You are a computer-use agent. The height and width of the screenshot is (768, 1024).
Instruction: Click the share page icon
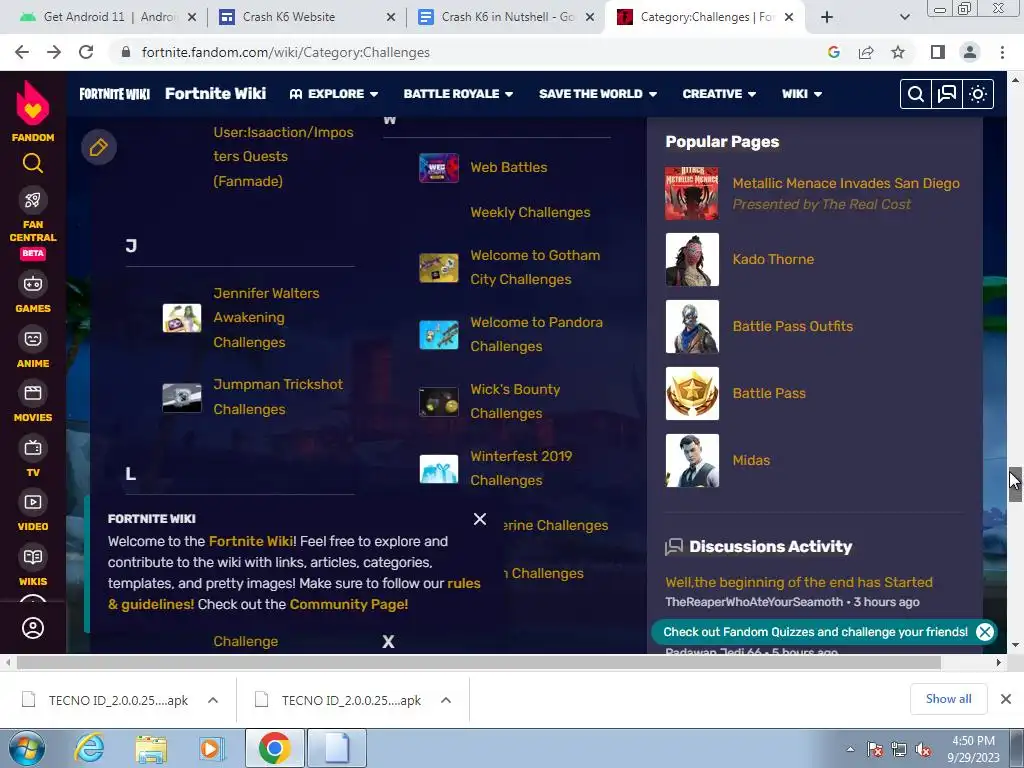[x=866, y=52]
